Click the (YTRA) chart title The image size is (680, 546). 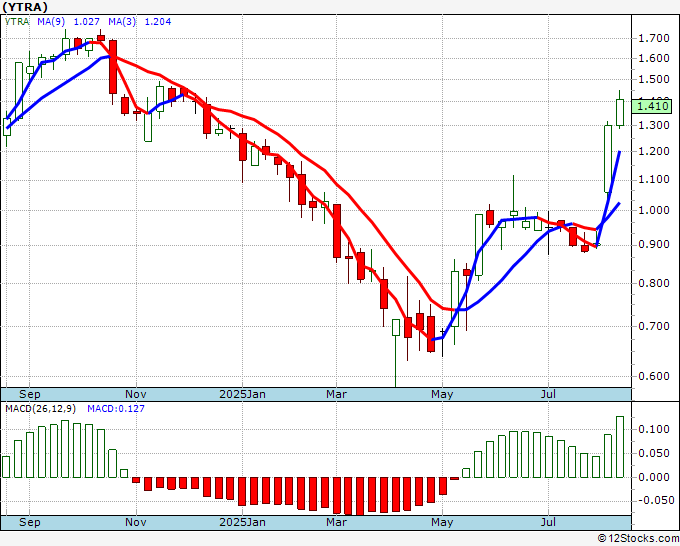(25, 7)
